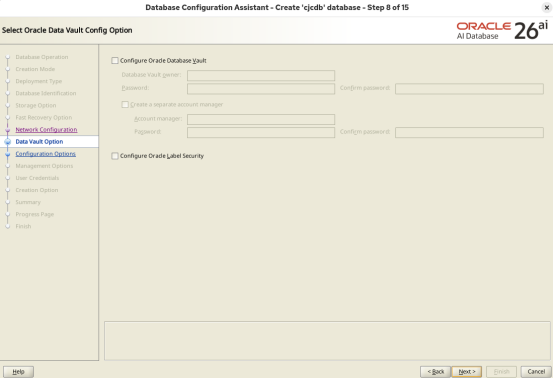The image size is (554, 378).
Task: Click the Deployment Type step label
Action: pos(39,81)
